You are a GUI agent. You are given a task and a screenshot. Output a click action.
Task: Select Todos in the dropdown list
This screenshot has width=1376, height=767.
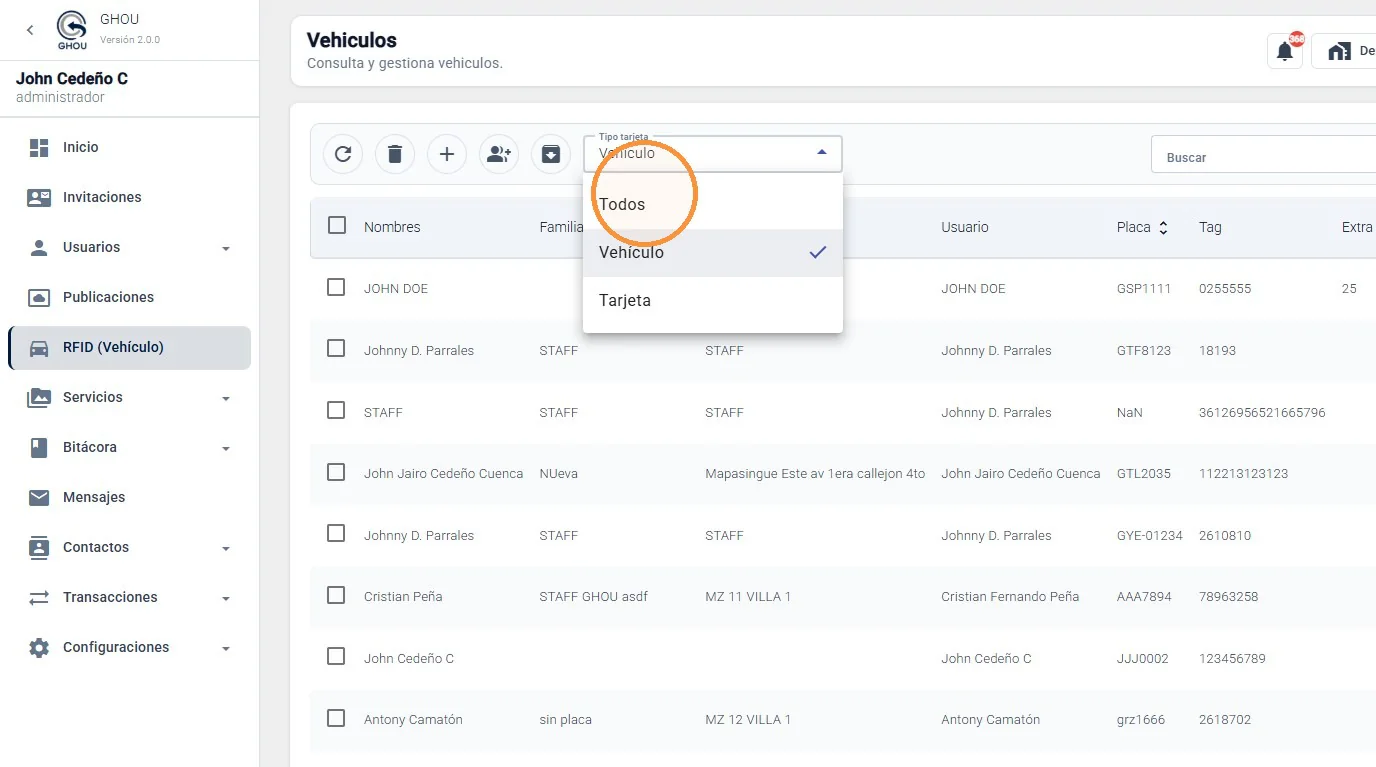click(713, 204)
